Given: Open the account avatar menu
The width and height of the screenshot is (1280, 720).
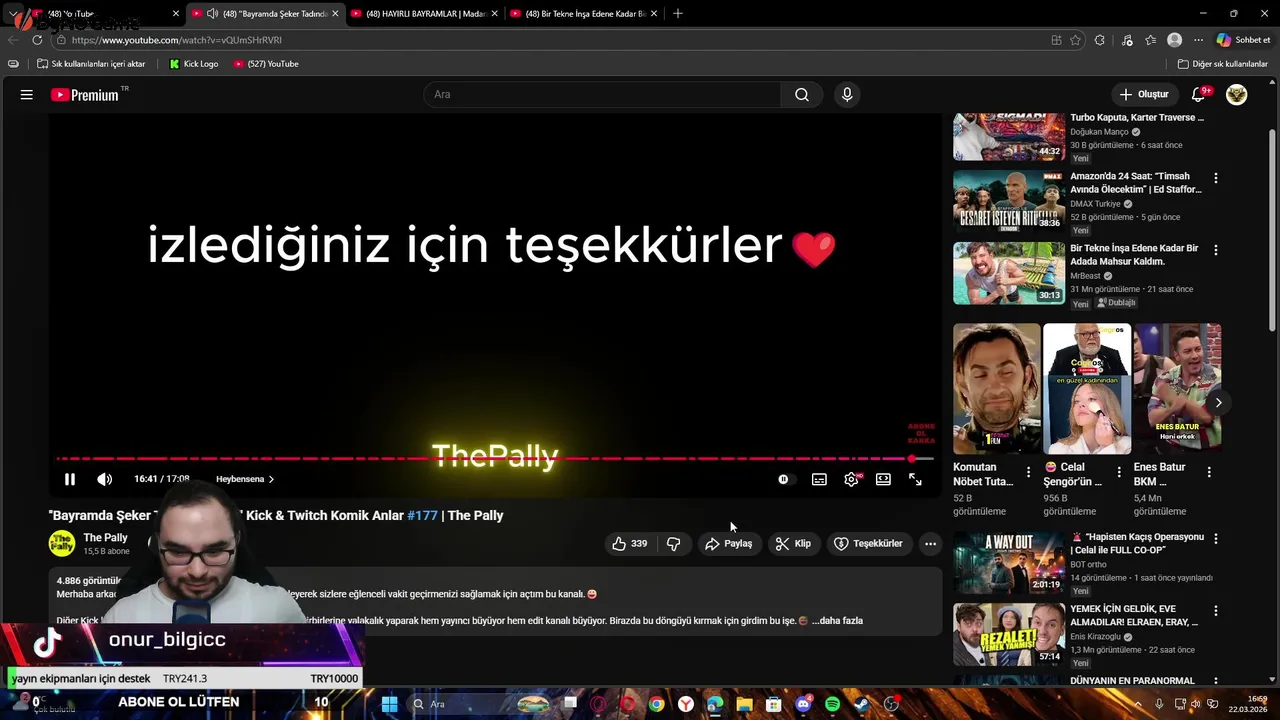Looking at the screenshot, I should pyautogui.click(x=1237, y=94).
